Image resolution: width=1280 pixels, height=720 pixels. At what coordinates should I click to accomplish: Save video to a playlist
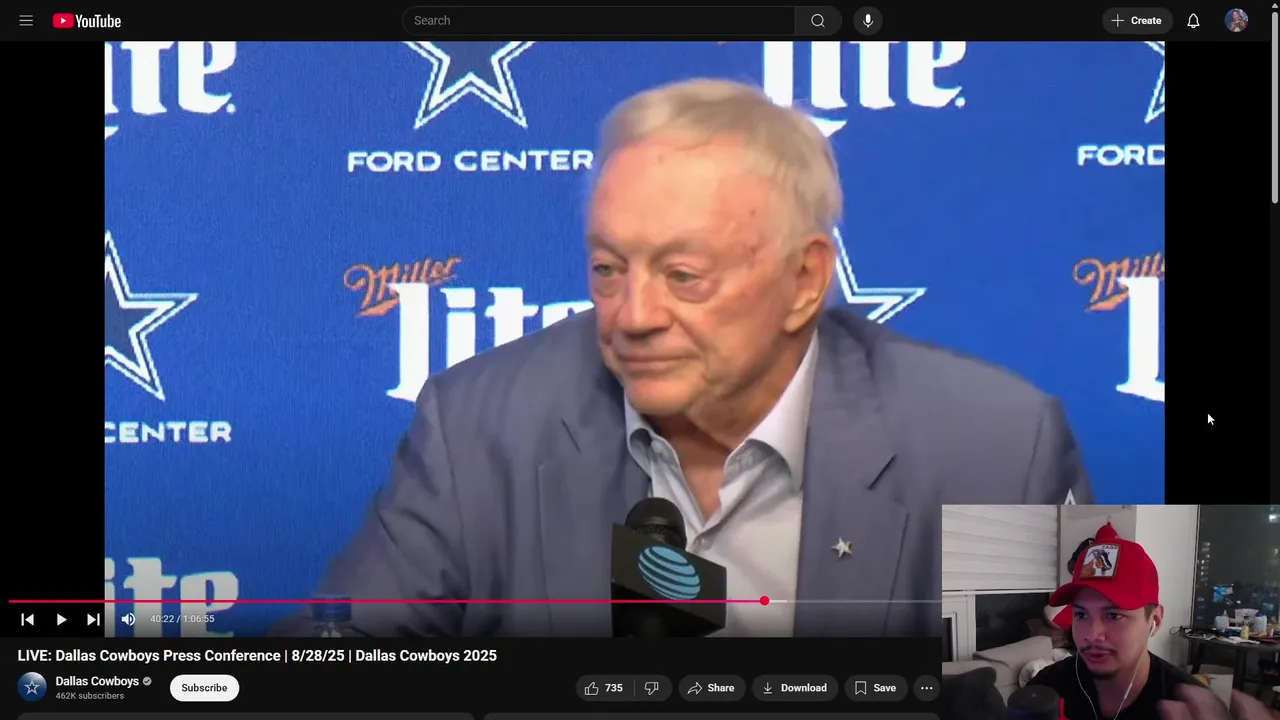point(875,688)
